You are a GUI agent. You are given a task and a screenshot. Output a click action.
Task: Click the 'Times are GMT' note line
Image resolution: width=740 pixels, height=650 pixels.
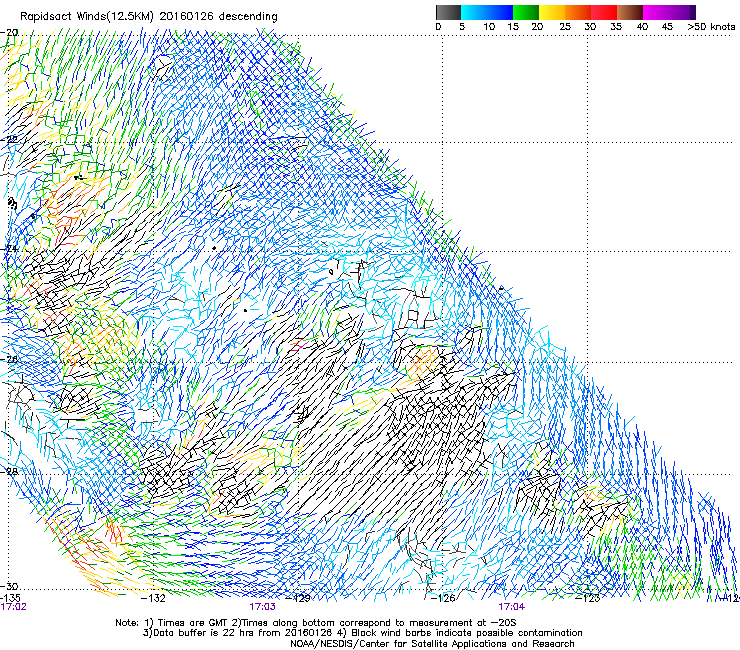[x=315, y=623]
